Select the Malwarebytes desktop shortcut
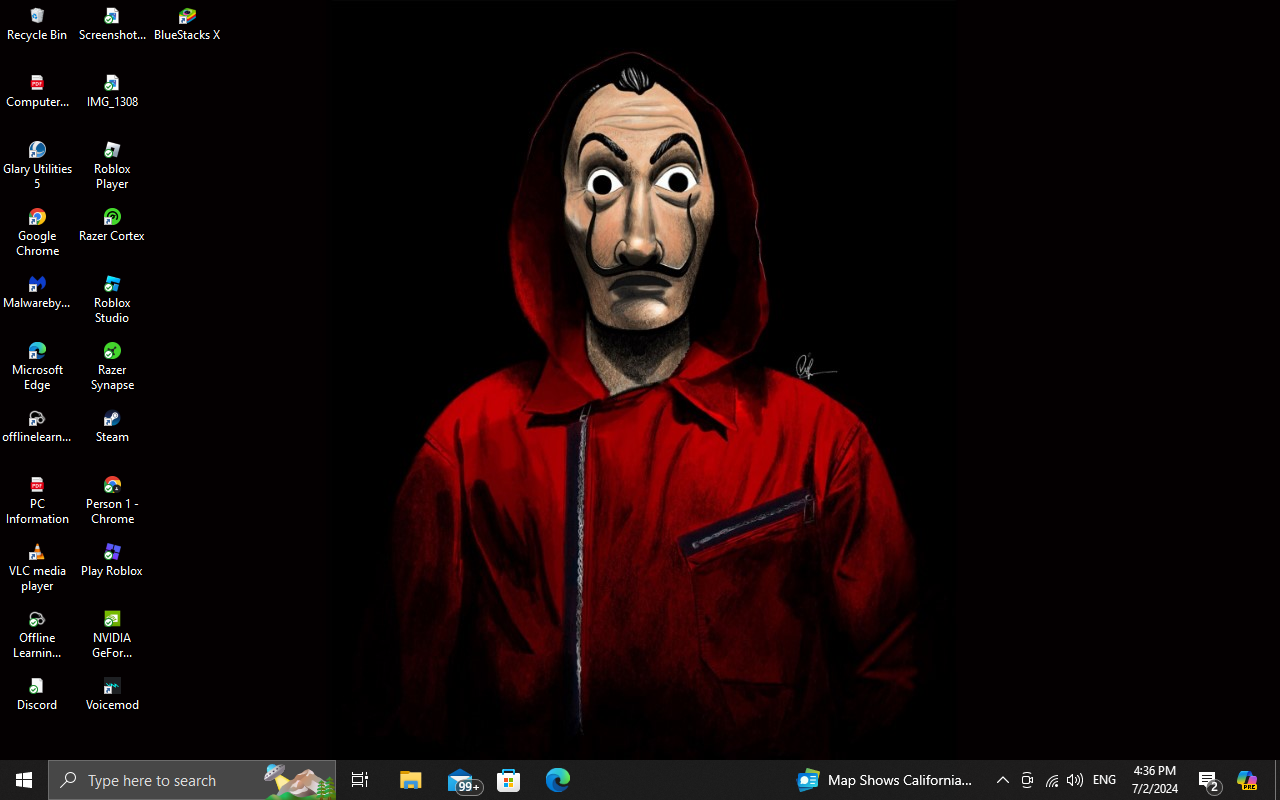Screen dimensions: 1280x800 (37, 293)
